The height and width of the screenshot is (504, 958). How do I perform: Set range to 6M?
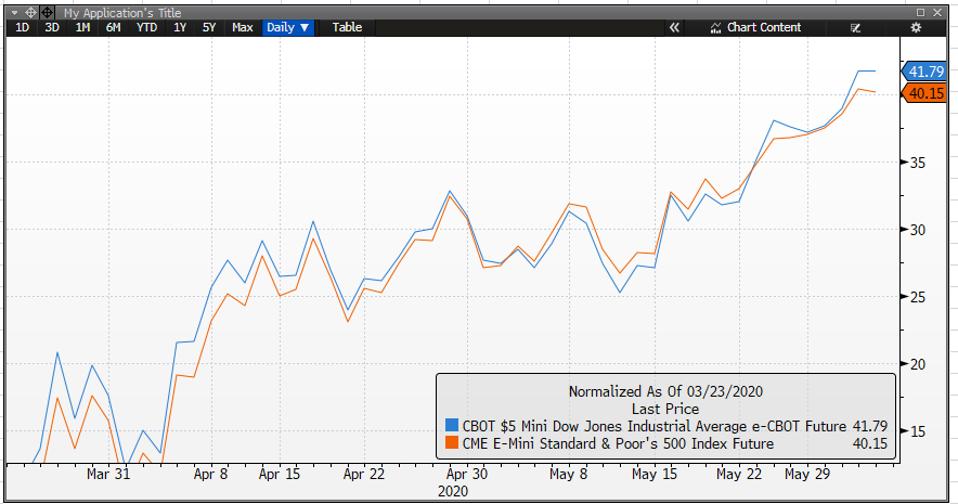point(113,28)
